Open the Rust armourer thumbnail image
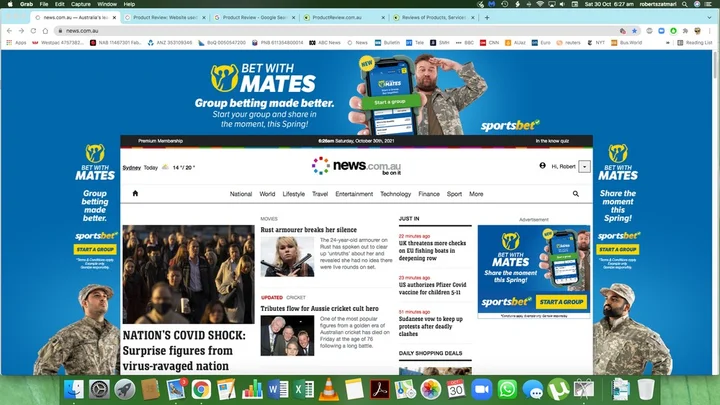 pyautogui.click(x=287, y=257)
